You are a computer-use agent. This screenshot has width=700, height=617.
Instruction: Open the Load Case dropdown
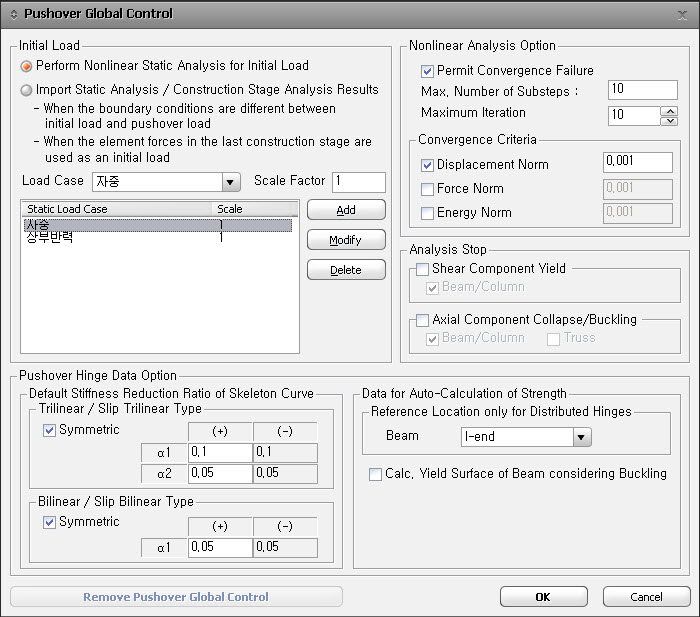[230, 182]
